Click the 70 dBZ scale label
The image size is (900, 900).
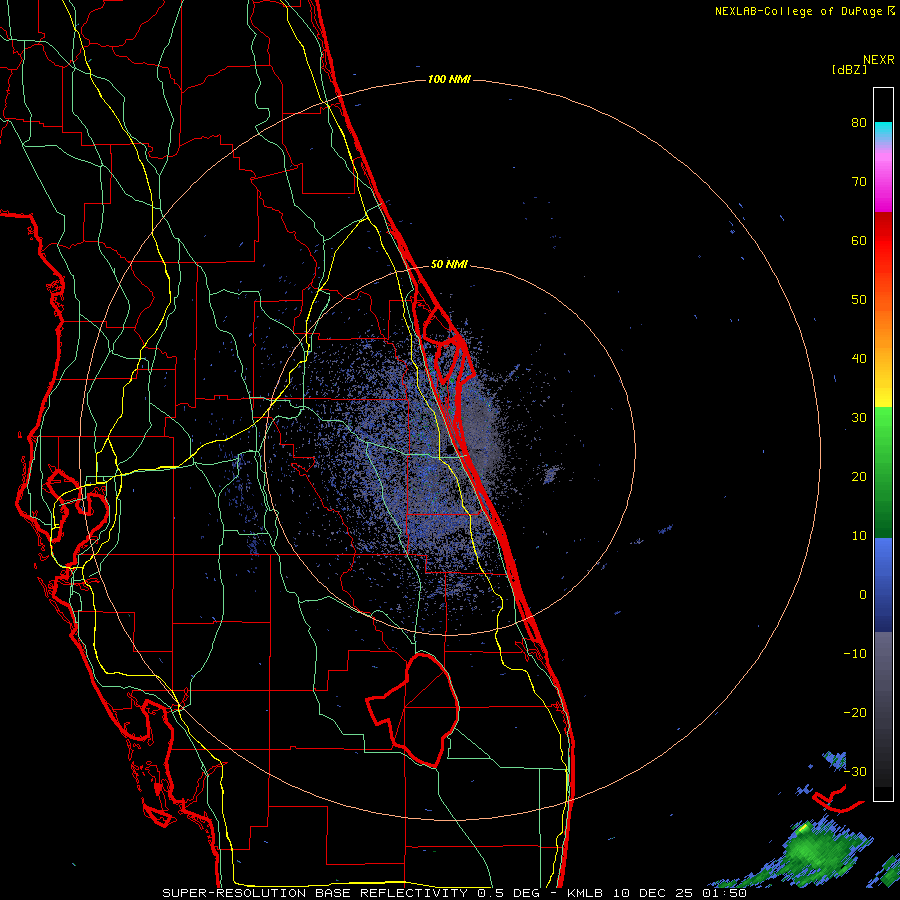click(859, 182)
